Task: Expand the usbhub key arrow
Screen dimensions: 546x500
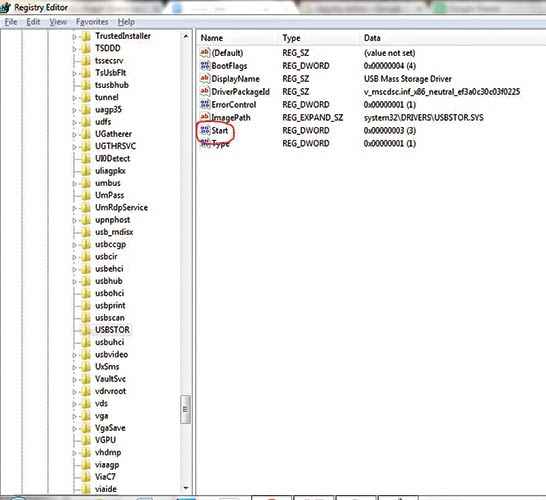Action: 74,281
